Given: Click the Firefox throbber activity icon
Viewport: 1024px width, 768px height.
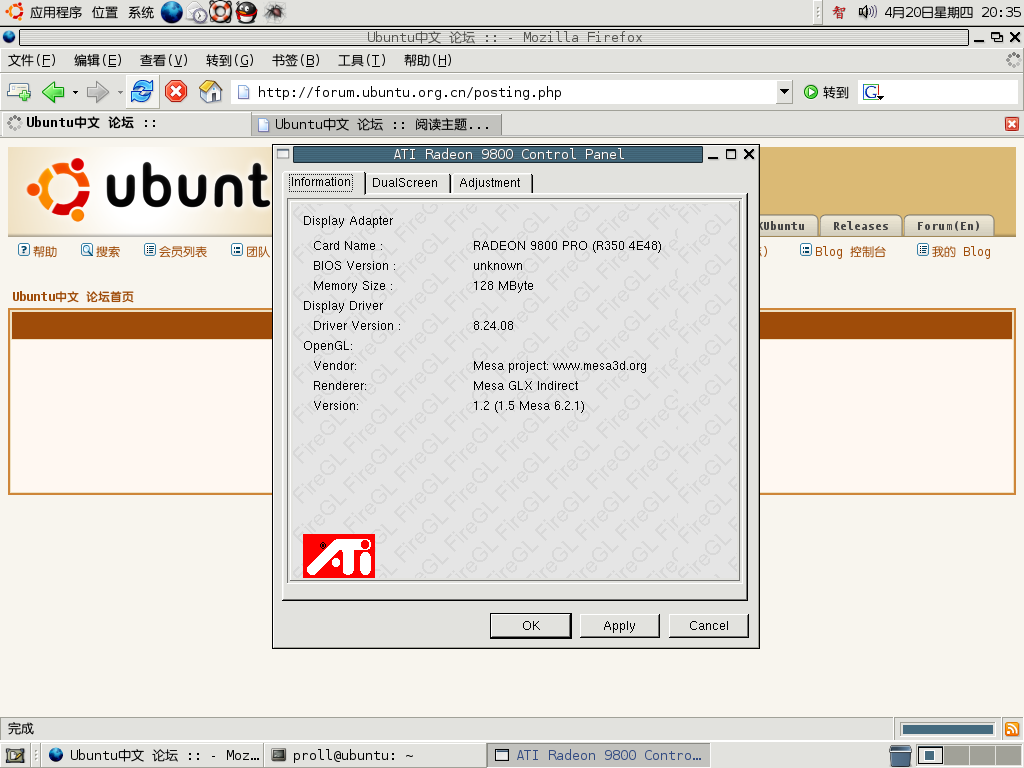Looking at the screenshot, I should [x=1013, y=61].
